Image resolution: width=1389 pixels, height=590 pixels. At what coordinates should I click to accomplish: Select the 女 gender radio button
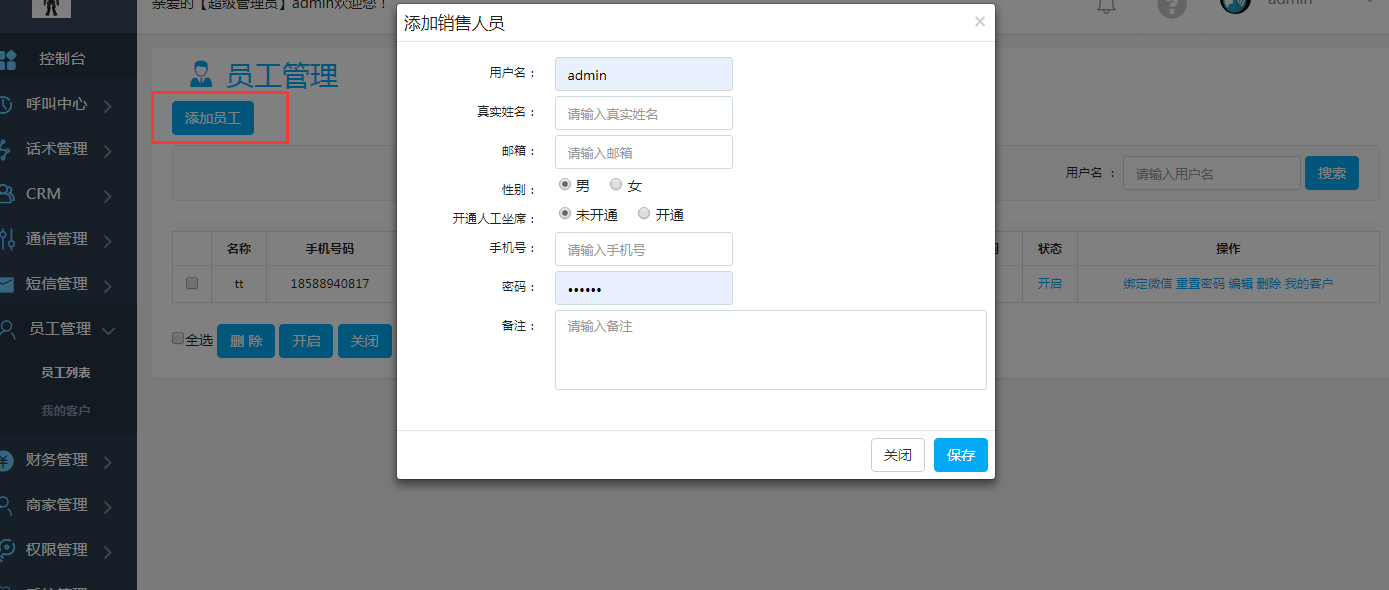coord(616,185)
